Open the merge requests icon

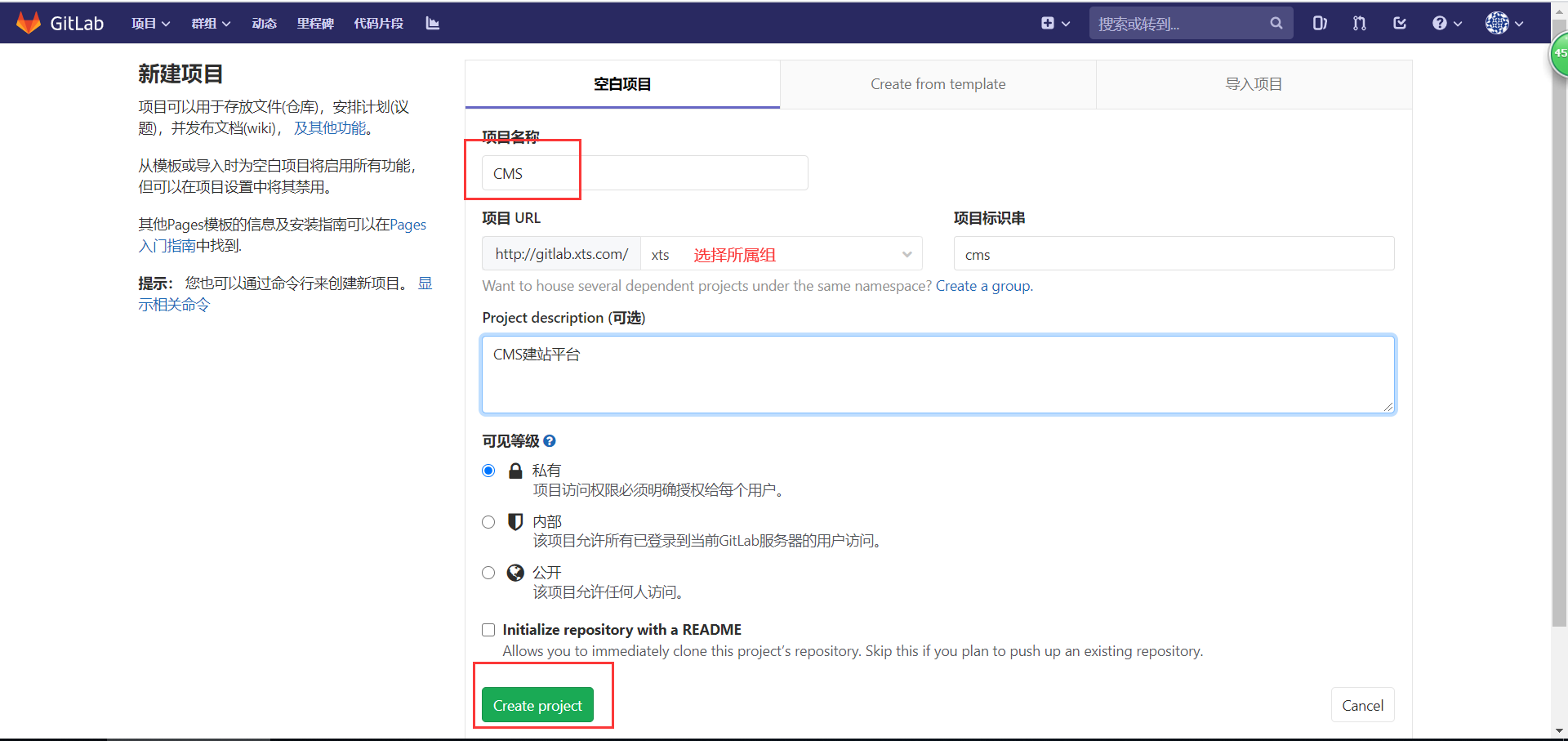point(1359,23)
